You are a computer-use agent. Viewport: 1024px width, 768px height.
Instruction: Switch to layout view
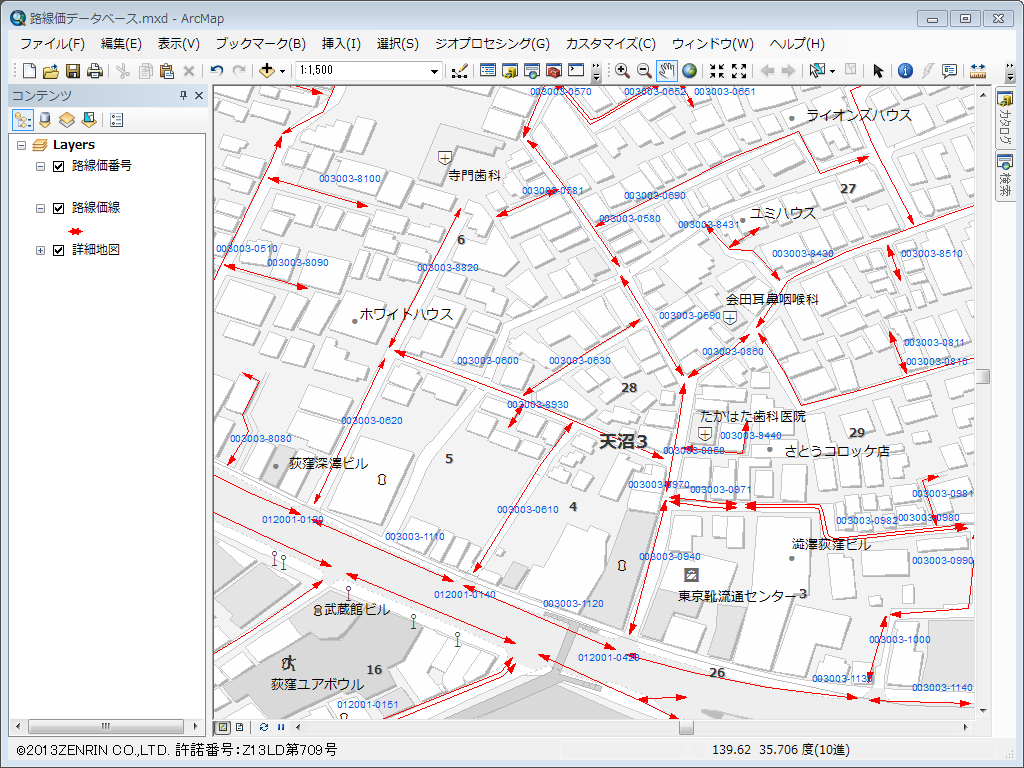240,727
